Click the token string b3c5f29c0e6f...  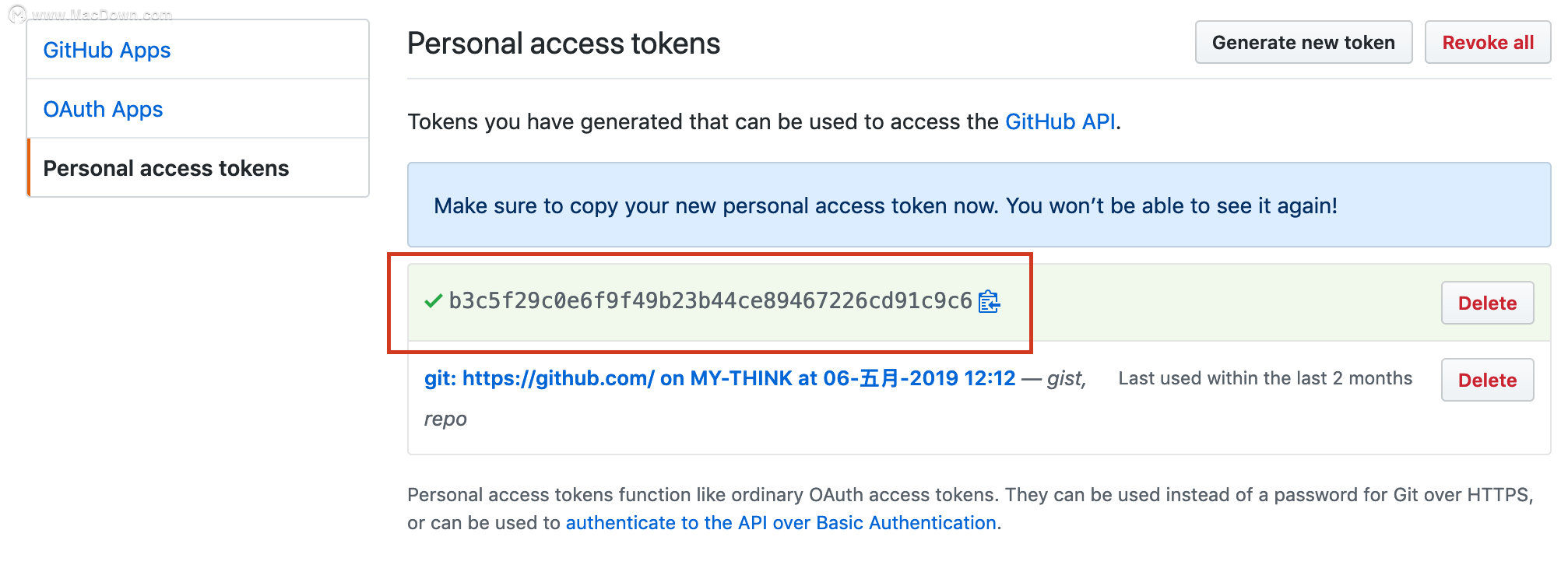pyautogui.click(x=711, y=301)
